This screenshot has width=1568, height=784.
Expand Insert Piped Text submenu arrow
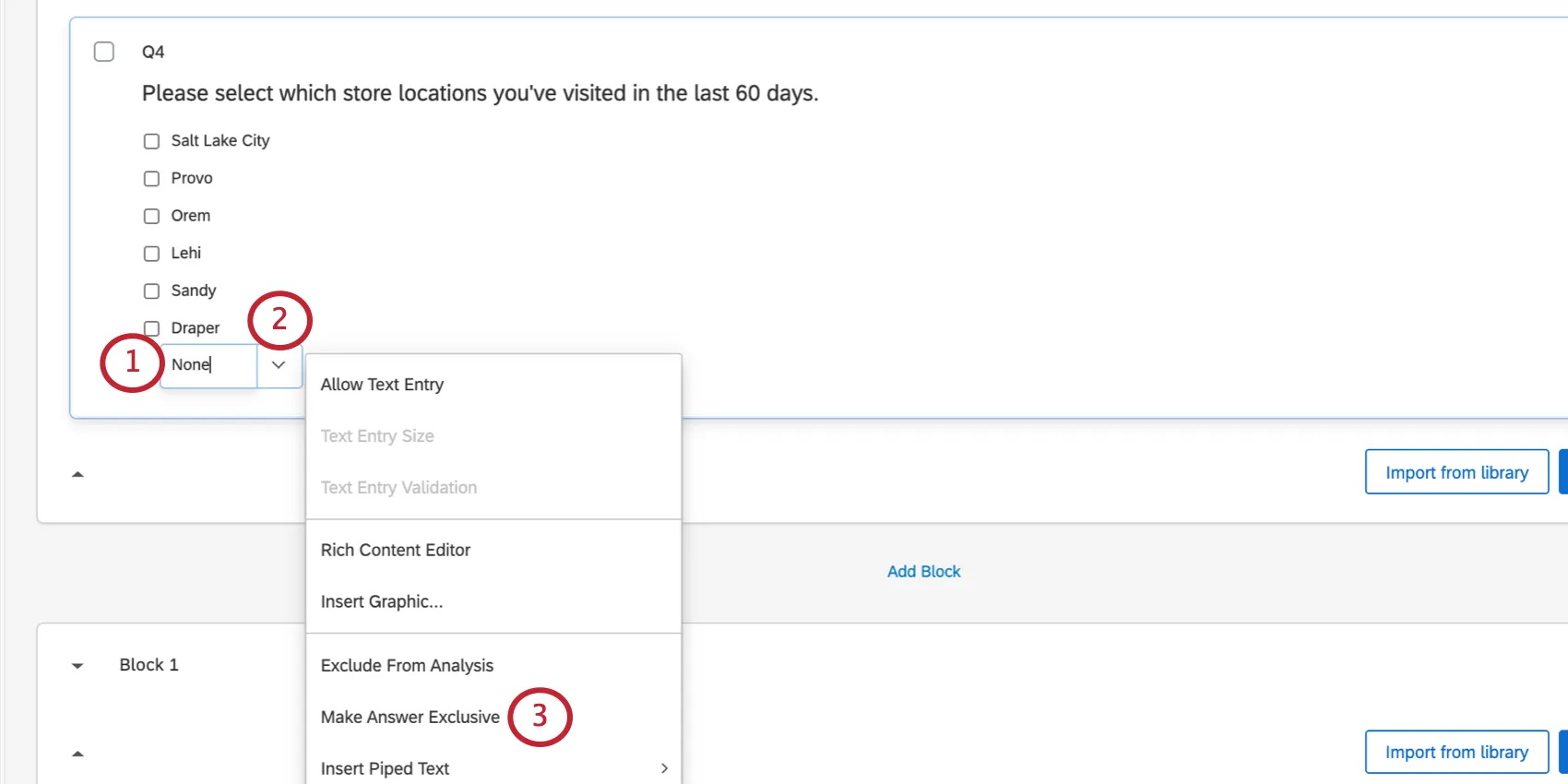[x=664, y=768]
